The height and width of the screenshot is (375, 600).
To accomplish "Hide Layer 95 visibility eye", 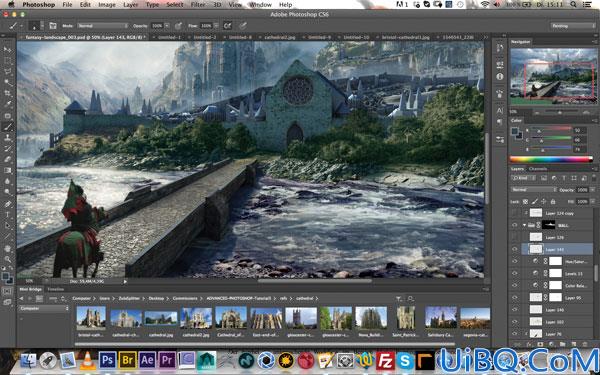I will 515,297.
